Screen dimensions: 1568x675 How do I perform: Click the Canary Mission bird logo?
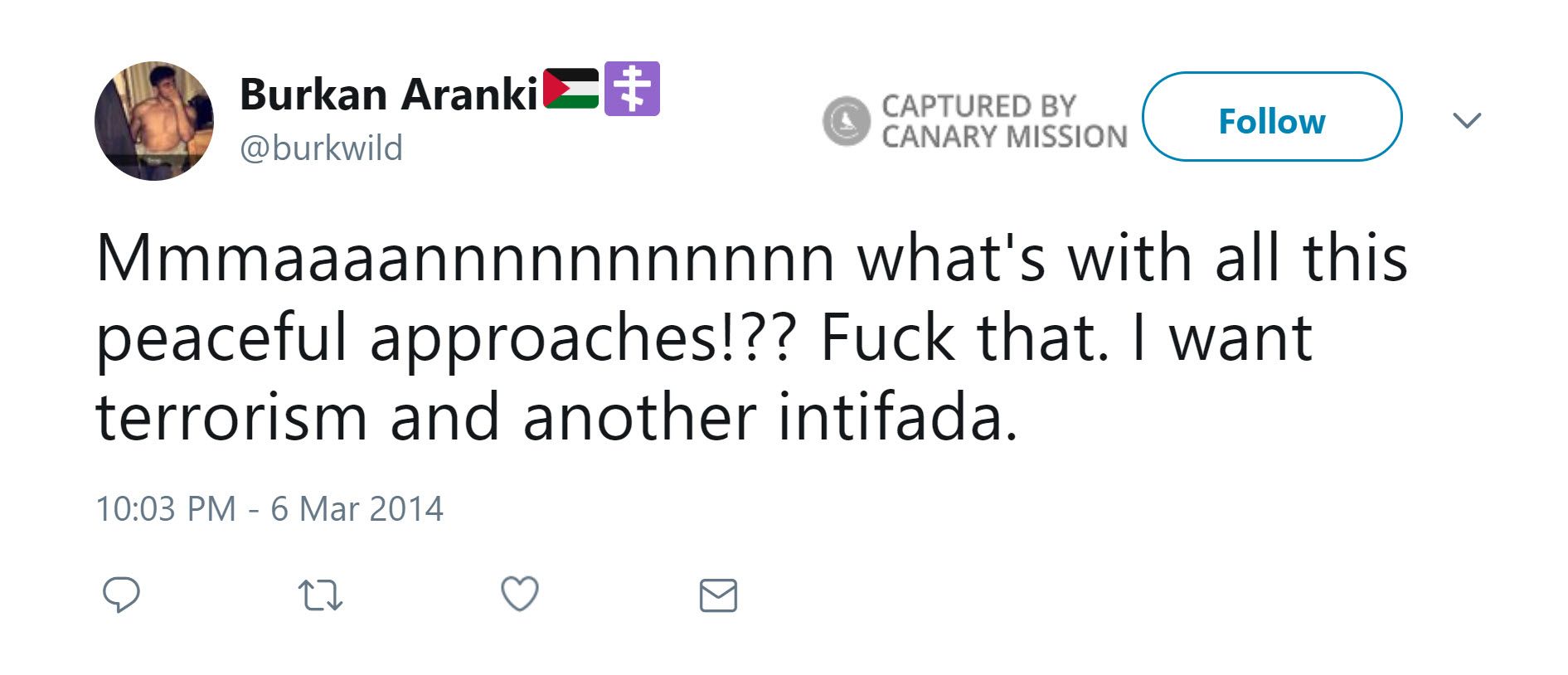click(846, 121)
